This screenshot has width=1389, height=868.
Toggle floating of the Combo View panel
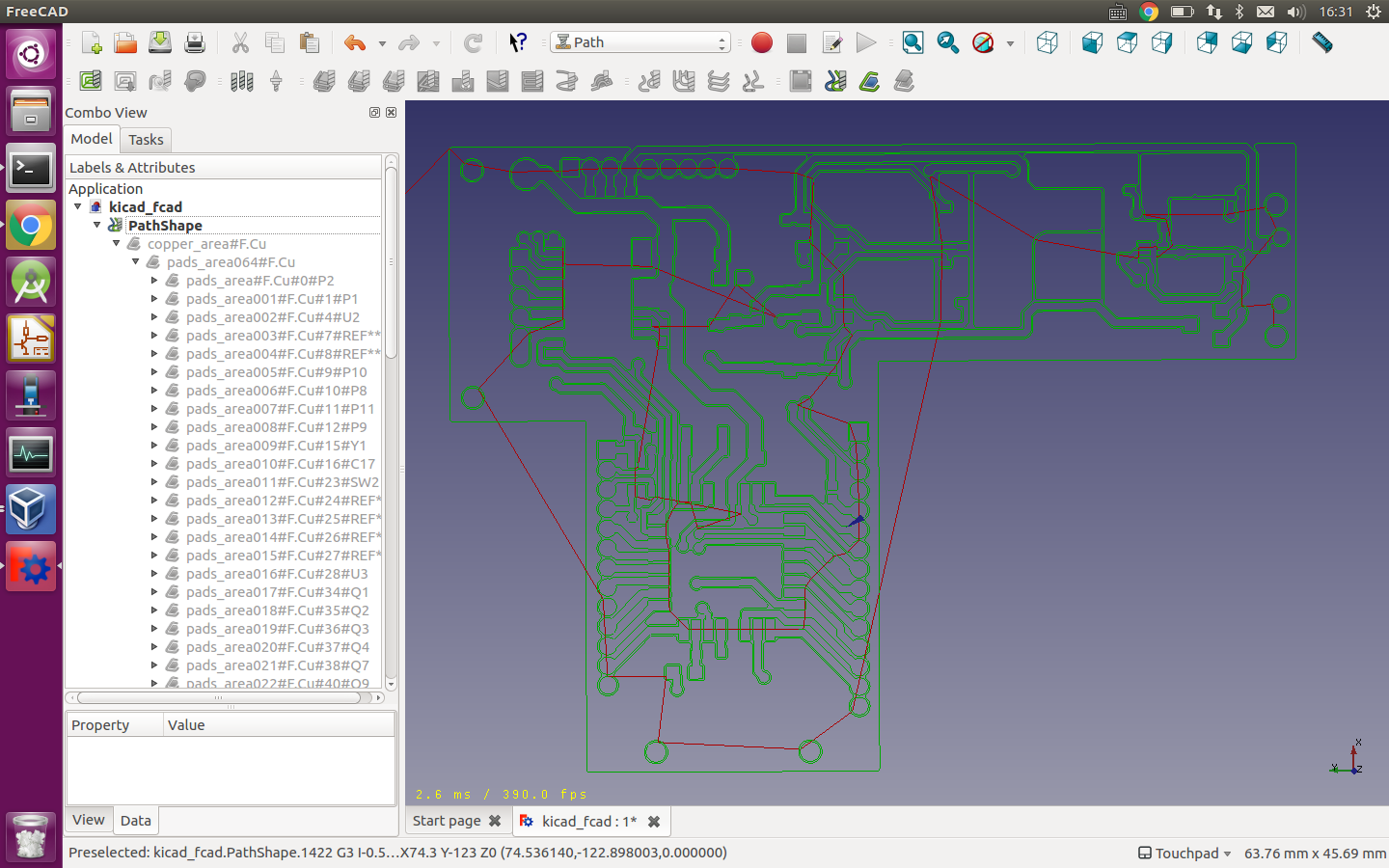(374, 113)
